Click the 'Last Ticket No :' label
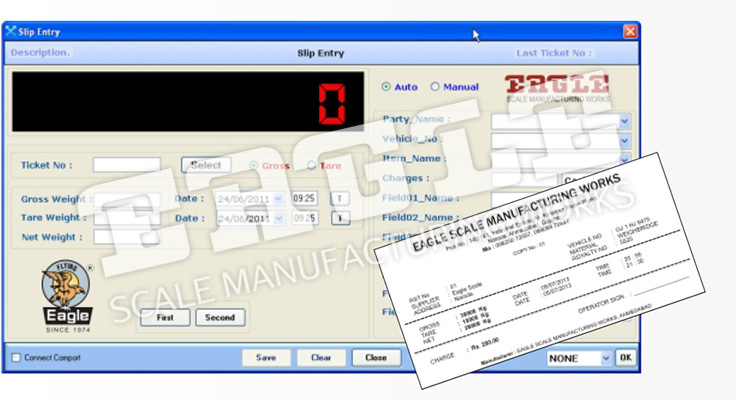This screenshot has height=400, width=736. click(554, 53)
